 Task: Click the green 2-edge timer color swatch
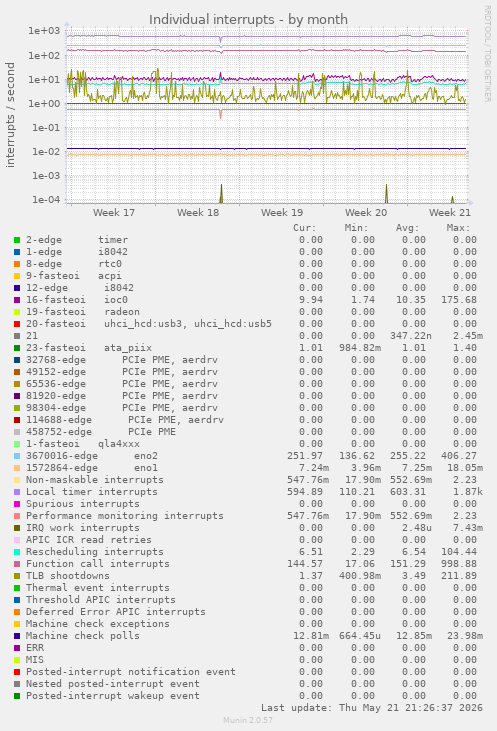pos(17,240)
